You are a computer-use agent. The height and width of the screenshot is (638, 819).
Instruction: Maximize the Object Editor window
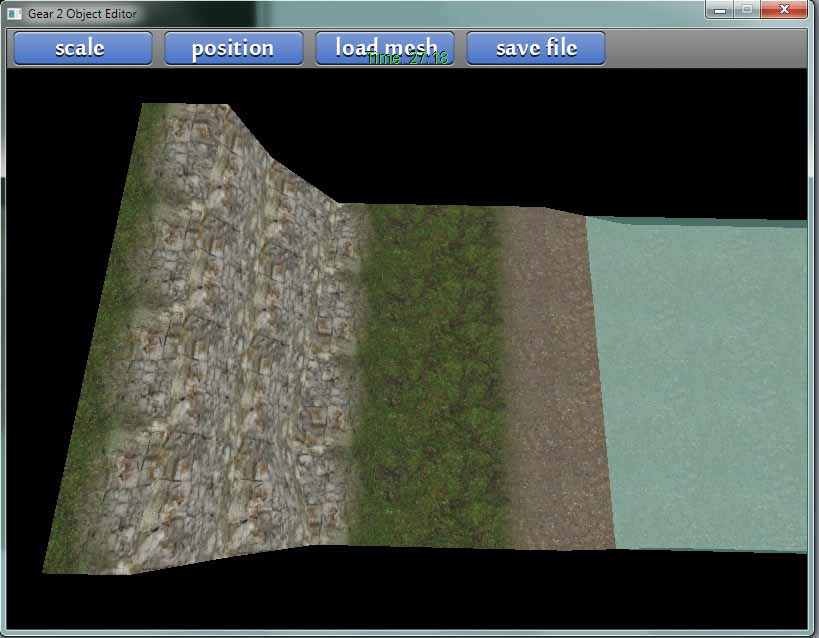(x=746, y=9)
